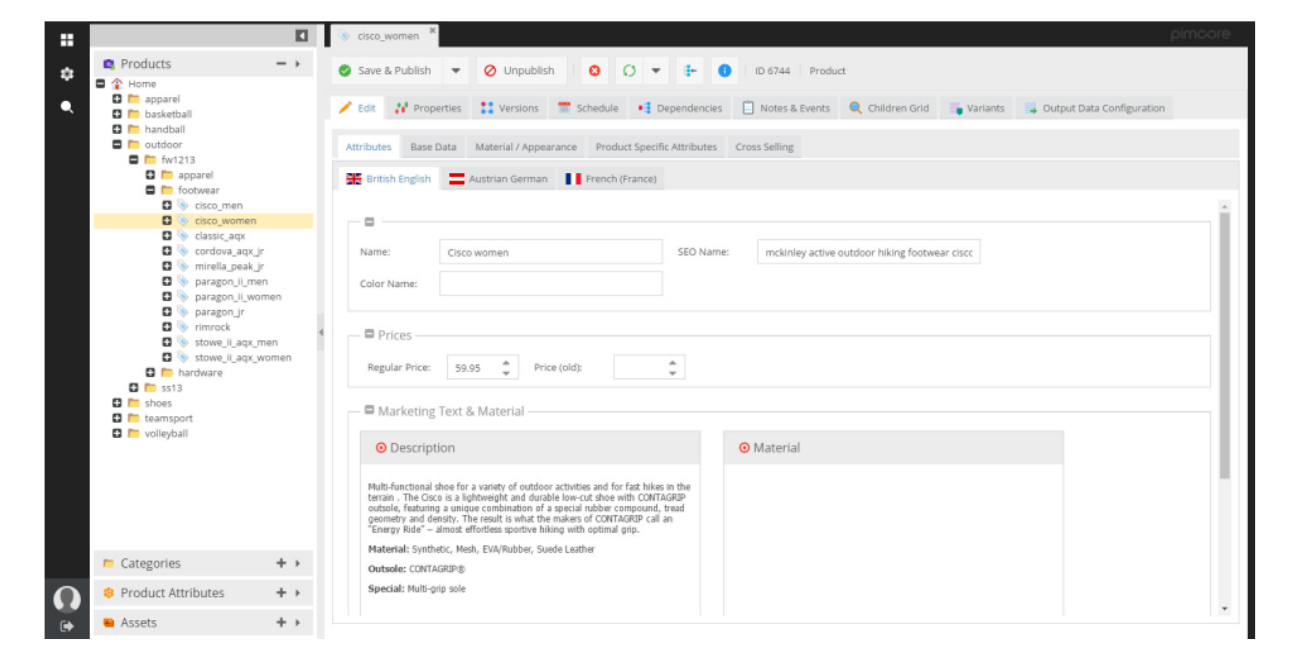Open settings gear in left sidebar

(x=67, y=74)
